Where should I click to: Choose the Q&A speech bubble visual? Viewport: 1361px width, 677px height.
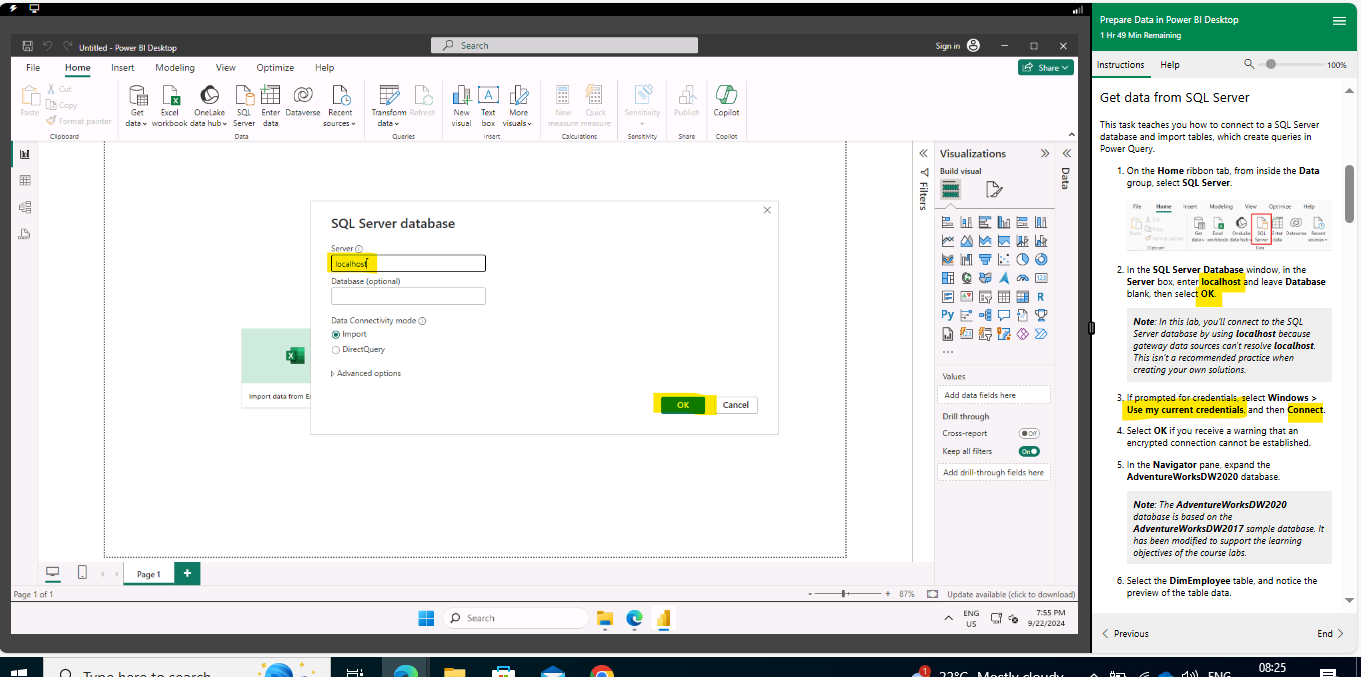[x=1004, y=315]
